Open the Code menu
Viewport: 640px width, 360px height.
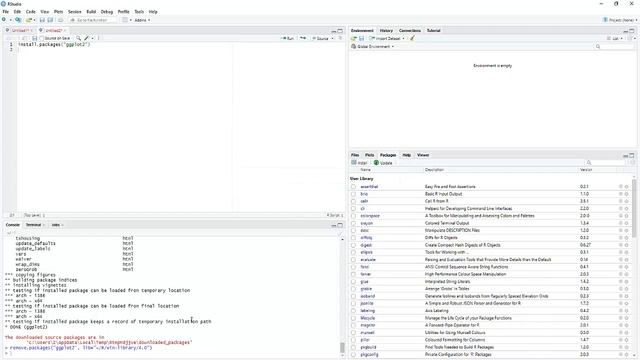coord(31,12)
